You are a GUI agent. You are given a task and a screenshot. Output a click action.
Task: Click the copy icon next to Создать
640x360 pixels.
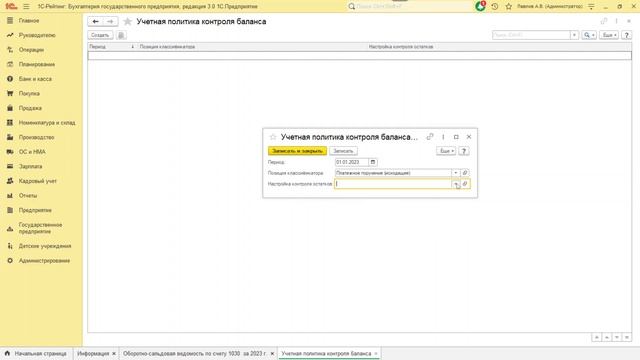[121, 35]
